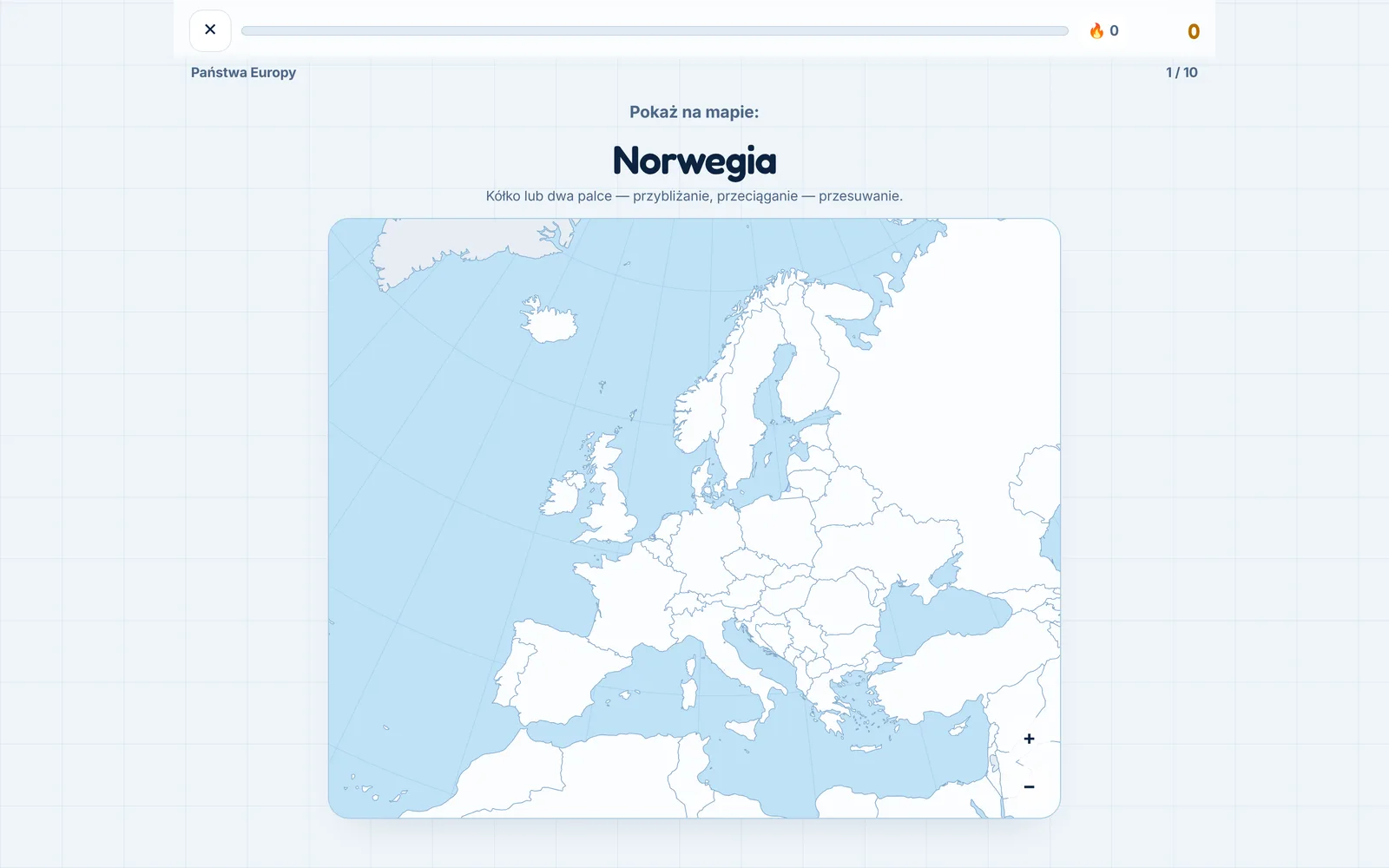Screen dimensions: 1389x868
Task: Select Finland on the map
Action: pyautogui.click(x=809, y=365)
